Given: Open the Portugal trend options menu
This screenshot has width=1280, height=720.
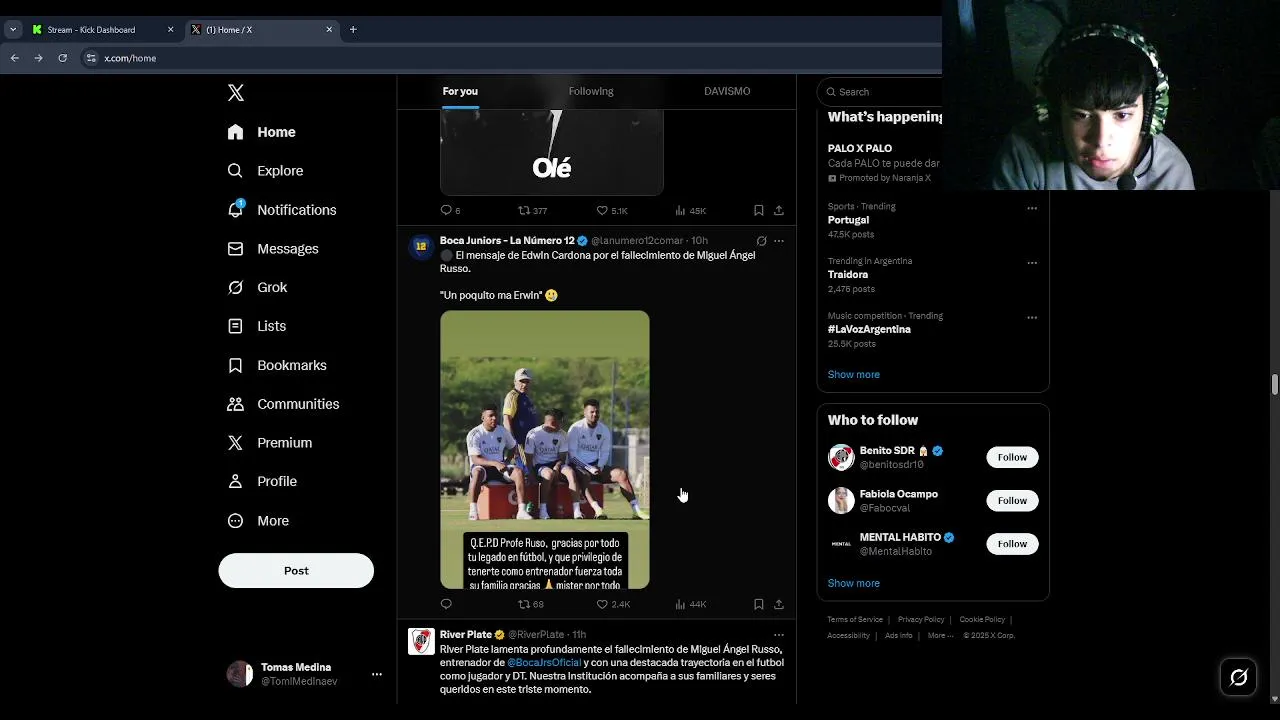Looking at the screenshot, I should tap(1032, 208).
